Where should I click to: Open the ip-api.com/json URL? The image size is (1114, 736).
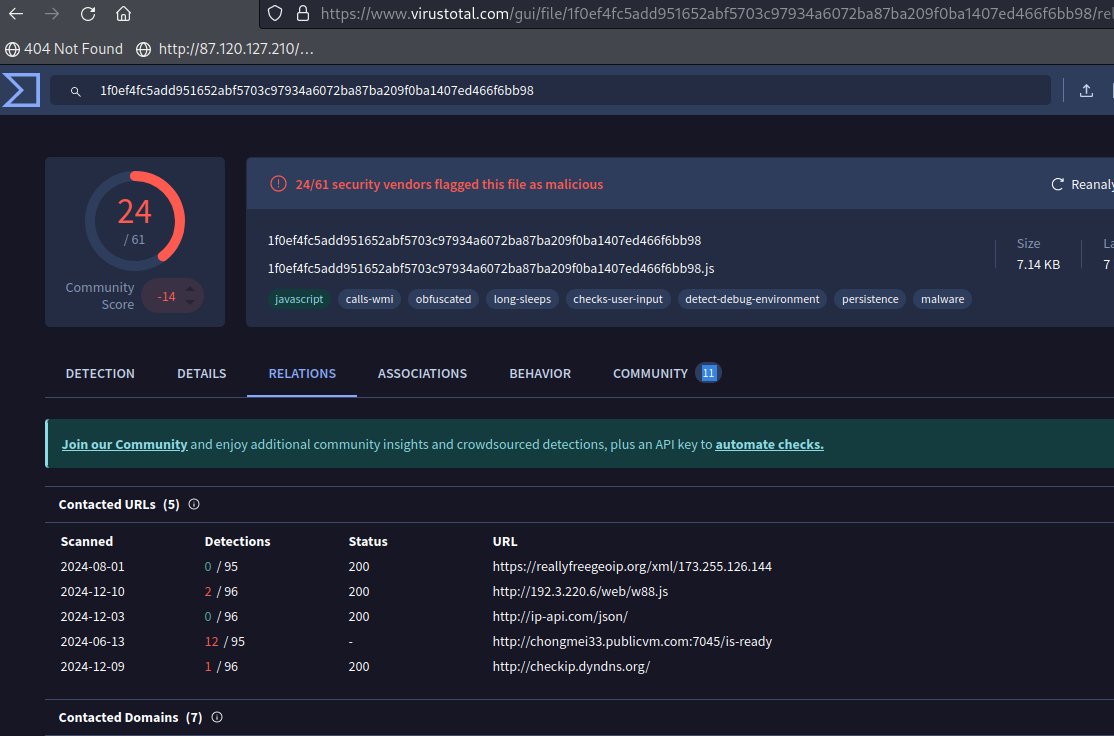pyautogui.click(x=560, y=617)
